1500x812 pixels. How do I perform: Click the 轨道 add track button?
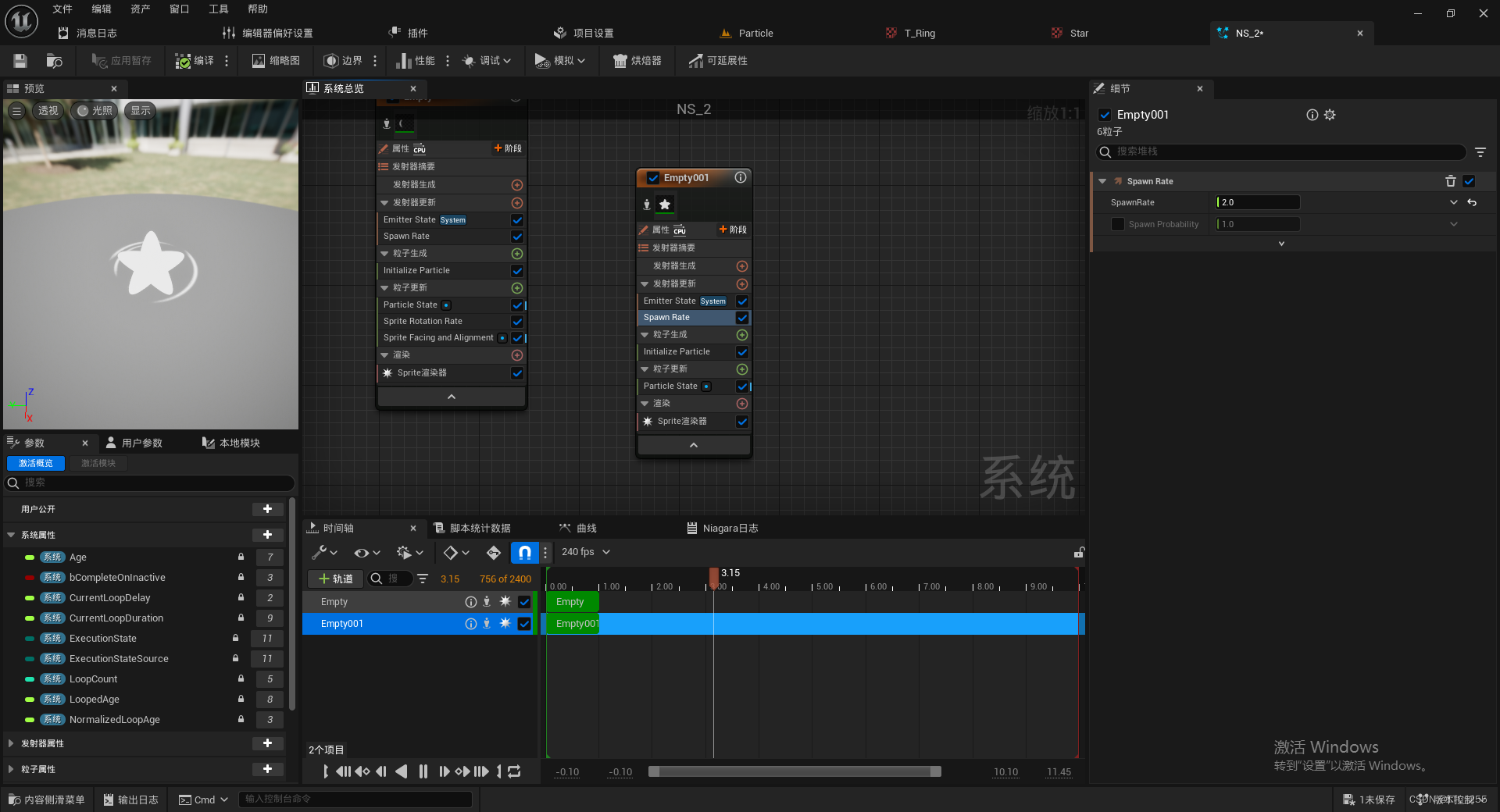point(335,579)
